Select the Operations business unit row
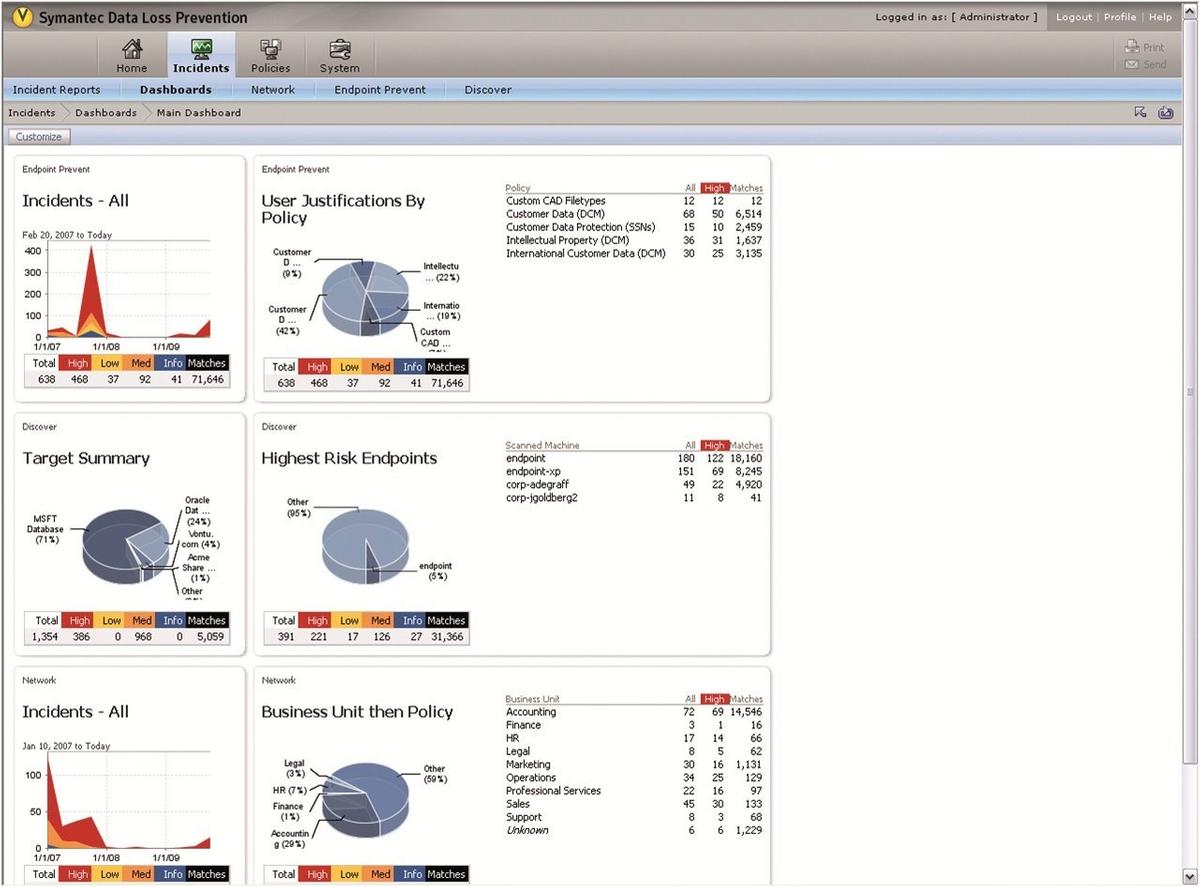 (x=634, y=777)
